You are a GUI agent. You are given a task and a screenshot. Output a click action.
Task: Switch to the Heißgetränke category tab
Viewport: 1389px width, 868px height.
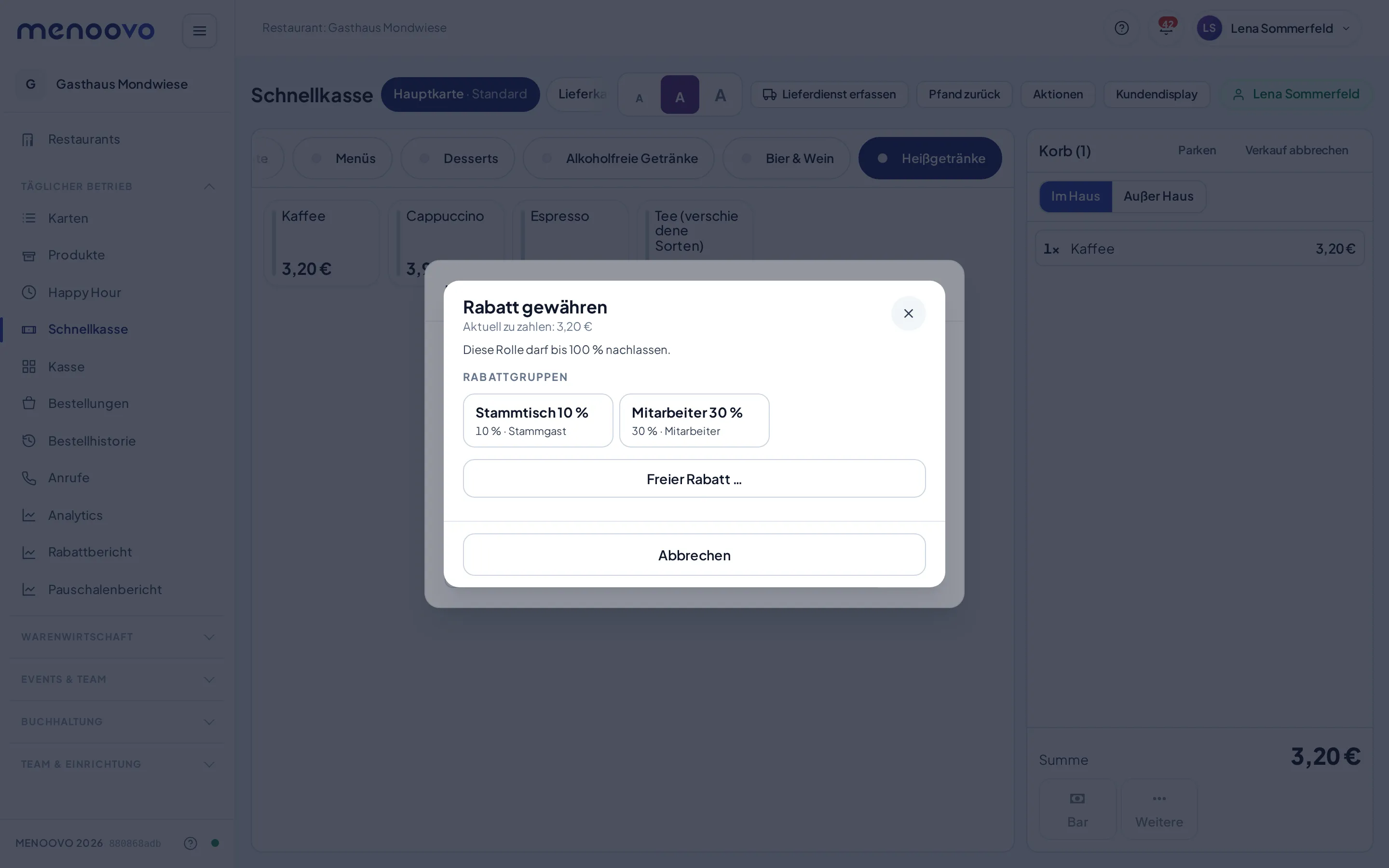click(930, 159)
